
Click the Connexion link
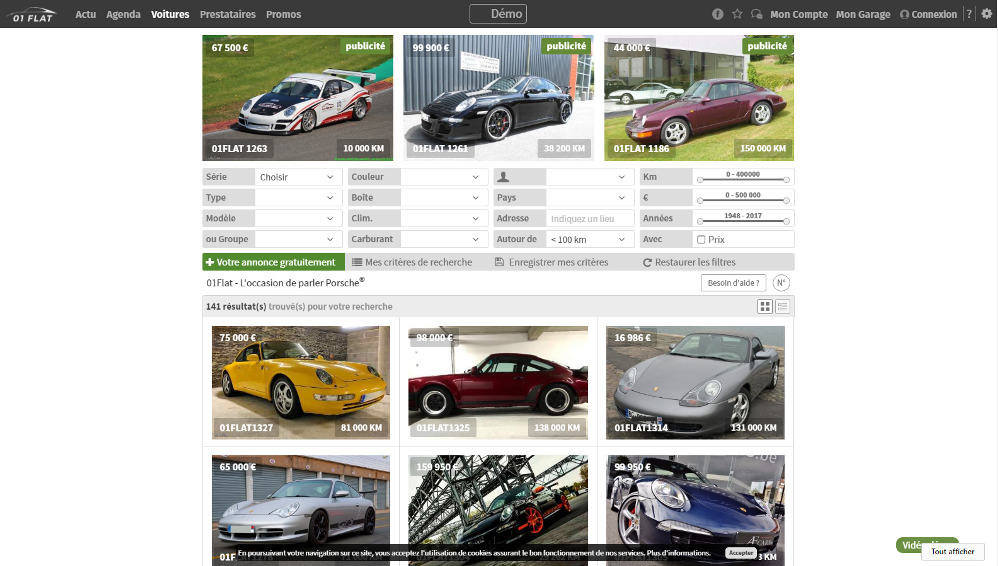click(x=929, y=14)
